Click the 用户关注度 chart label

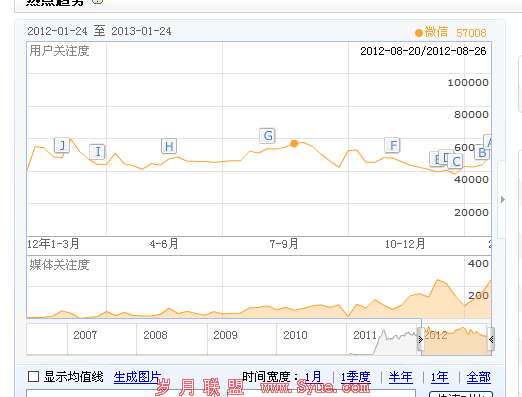[x=59, y=51]
